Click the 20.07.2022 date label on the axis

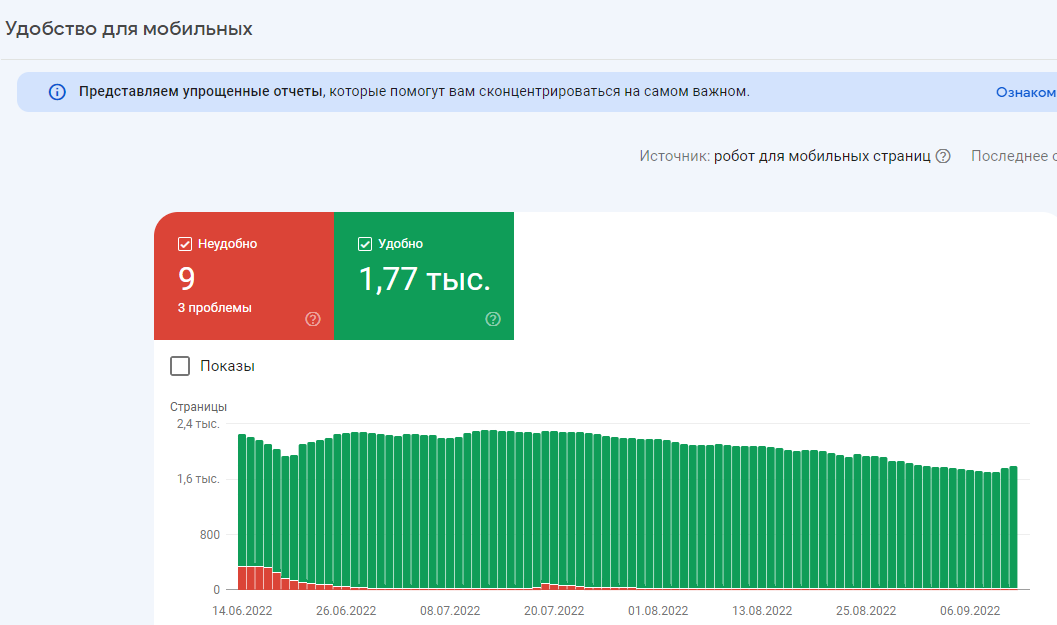[x=554, y=610]
